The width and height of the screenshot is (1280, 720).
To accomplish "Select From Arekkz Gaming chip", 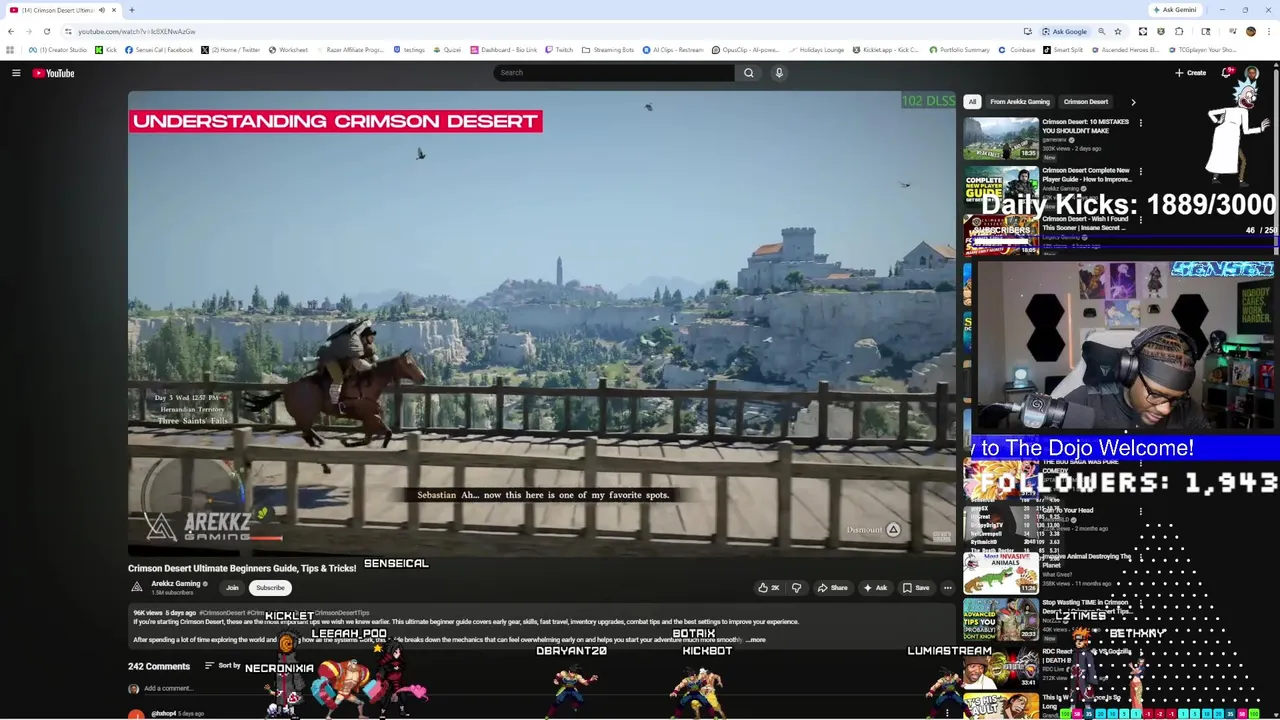I will click(1020, 102).
